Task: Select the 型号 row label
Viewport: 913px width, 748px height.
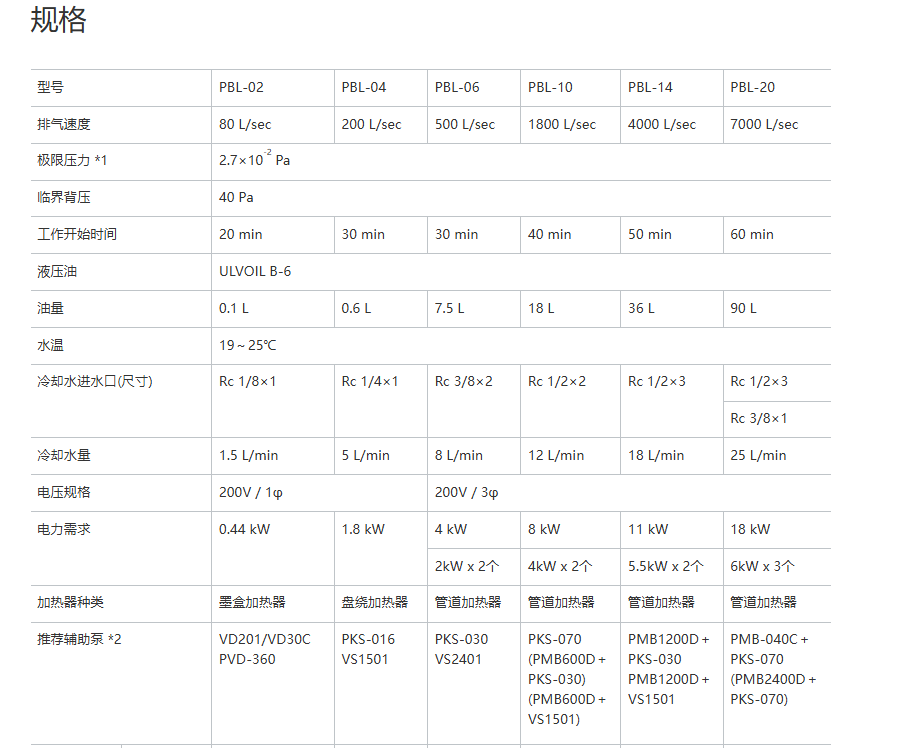Action: tap(51, 87)
